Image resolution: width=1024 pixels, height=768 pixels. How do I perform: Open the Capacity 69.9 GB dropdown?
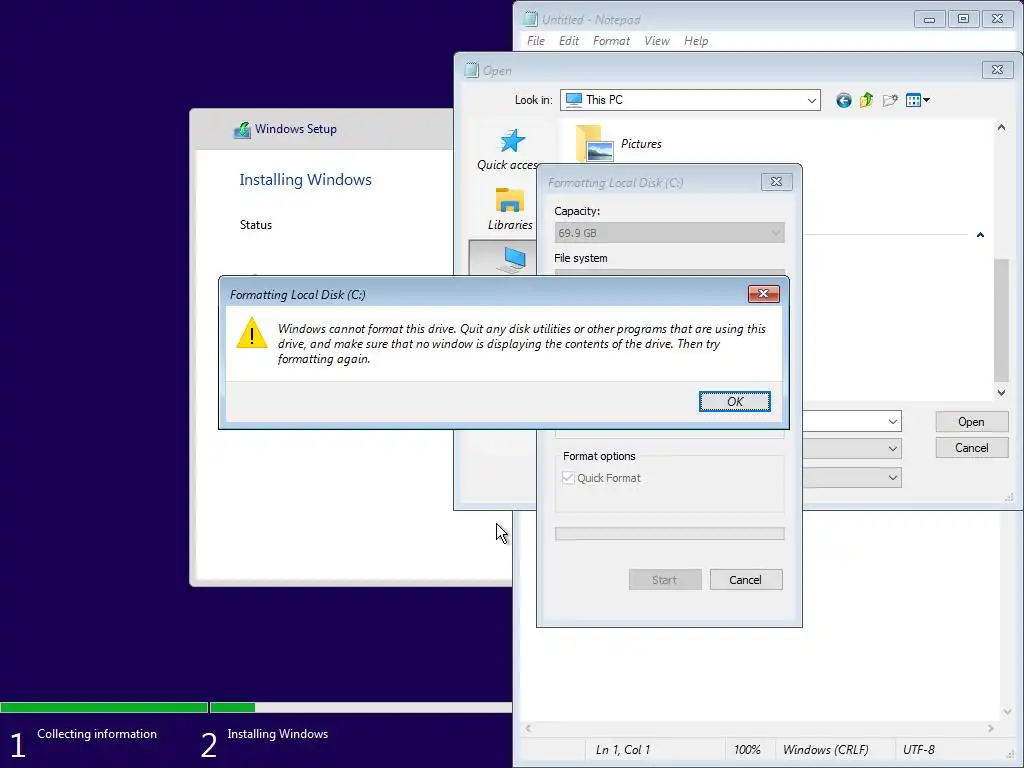pyautogui.click(x=669, y=232)
